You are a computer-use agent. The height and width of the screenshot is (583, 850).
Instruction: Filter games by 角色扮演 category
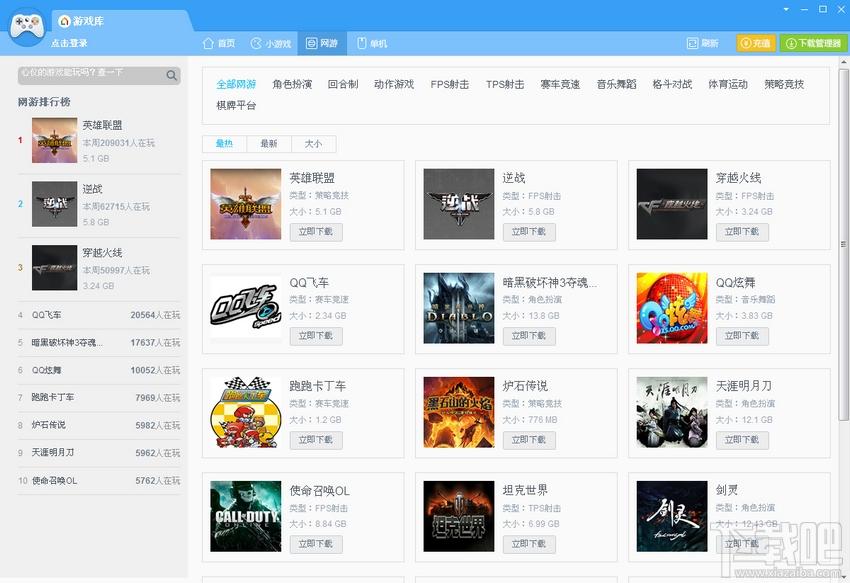(x=292, y=84)
